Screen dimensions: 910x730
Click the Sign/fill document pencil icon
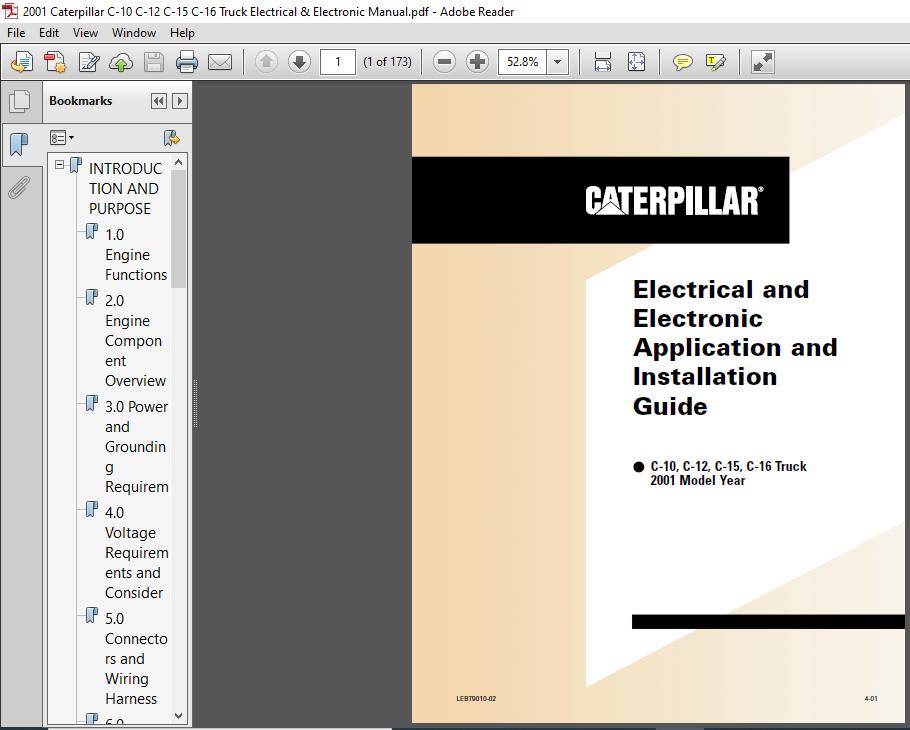click(x=89, y=62)
